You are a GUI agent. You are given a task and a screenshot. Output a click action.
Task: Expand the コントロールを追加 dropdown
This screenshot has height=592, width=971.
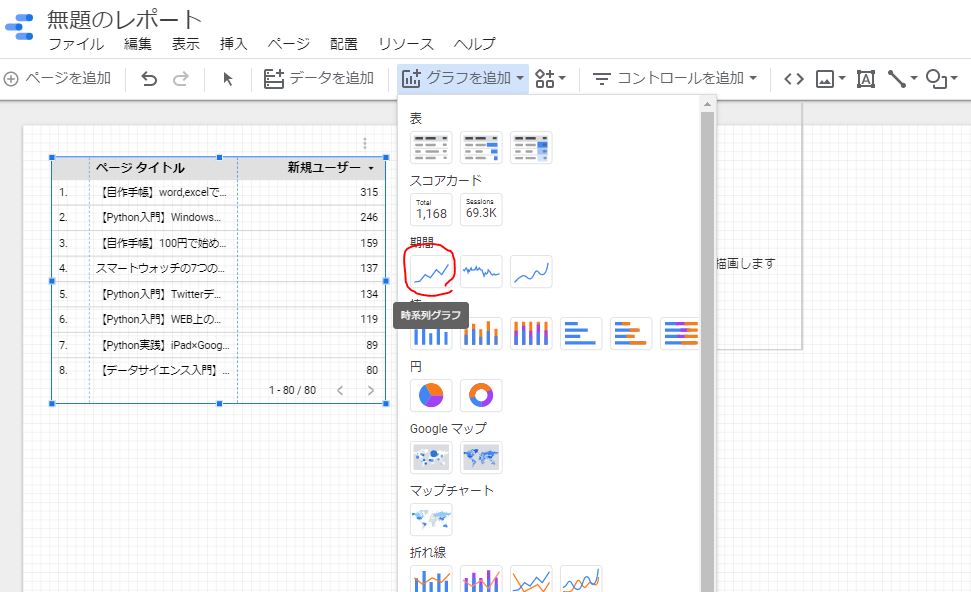click(674, 78)
